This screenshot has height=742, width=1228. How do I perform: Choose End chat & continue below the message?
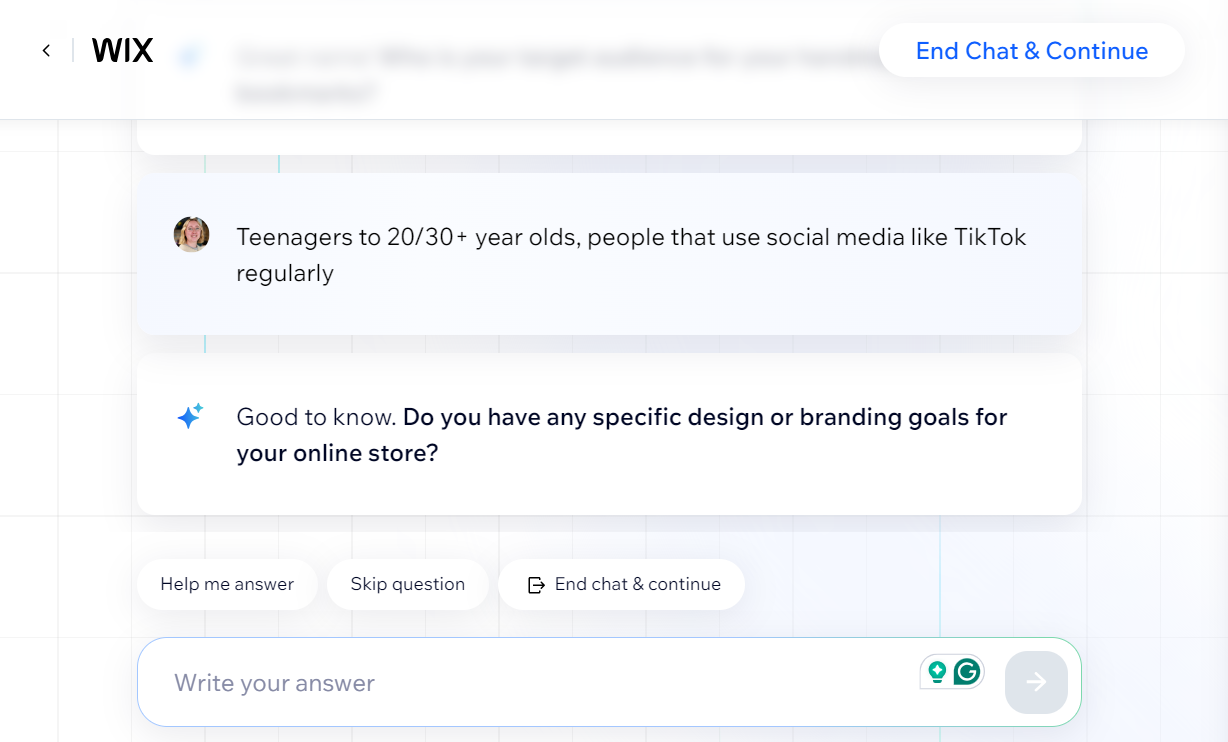621,584
